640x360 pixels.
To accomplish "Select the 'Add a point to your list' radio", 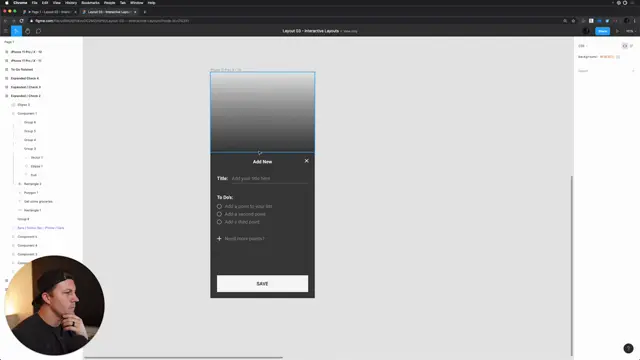I will (219, 207).
